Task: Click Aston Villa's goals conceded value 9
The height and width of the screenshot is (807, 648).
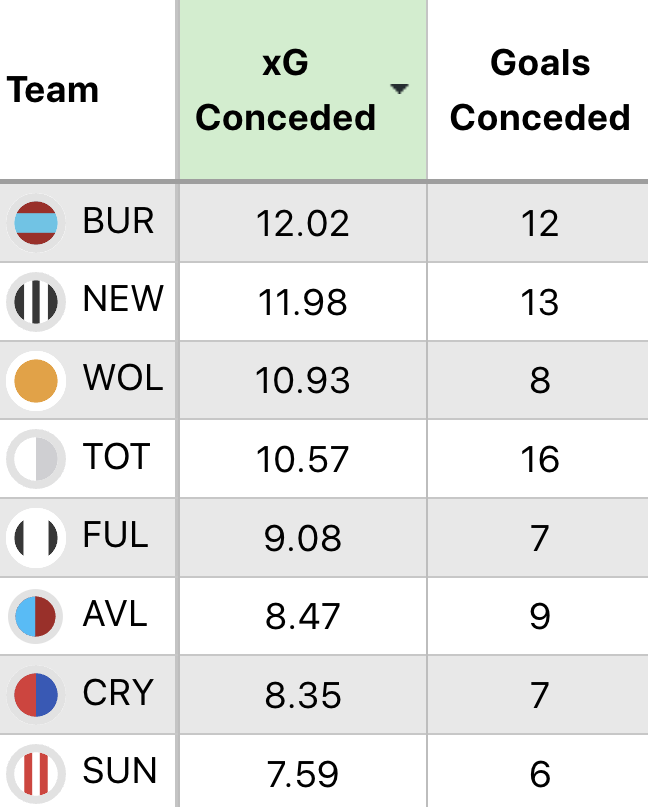Action: 540,616
